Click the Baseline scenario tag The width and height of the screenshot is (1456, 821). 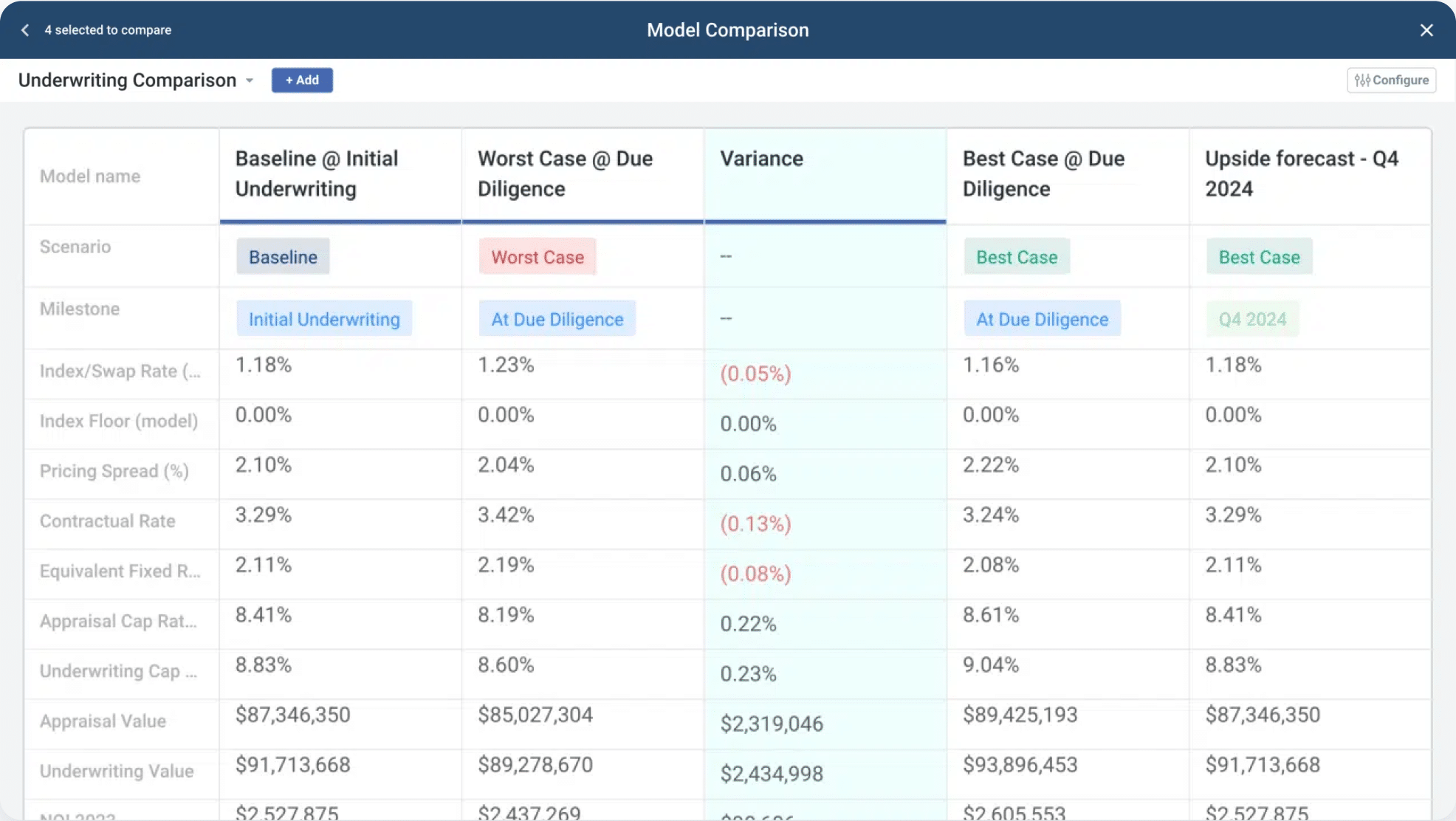(283, 257)
